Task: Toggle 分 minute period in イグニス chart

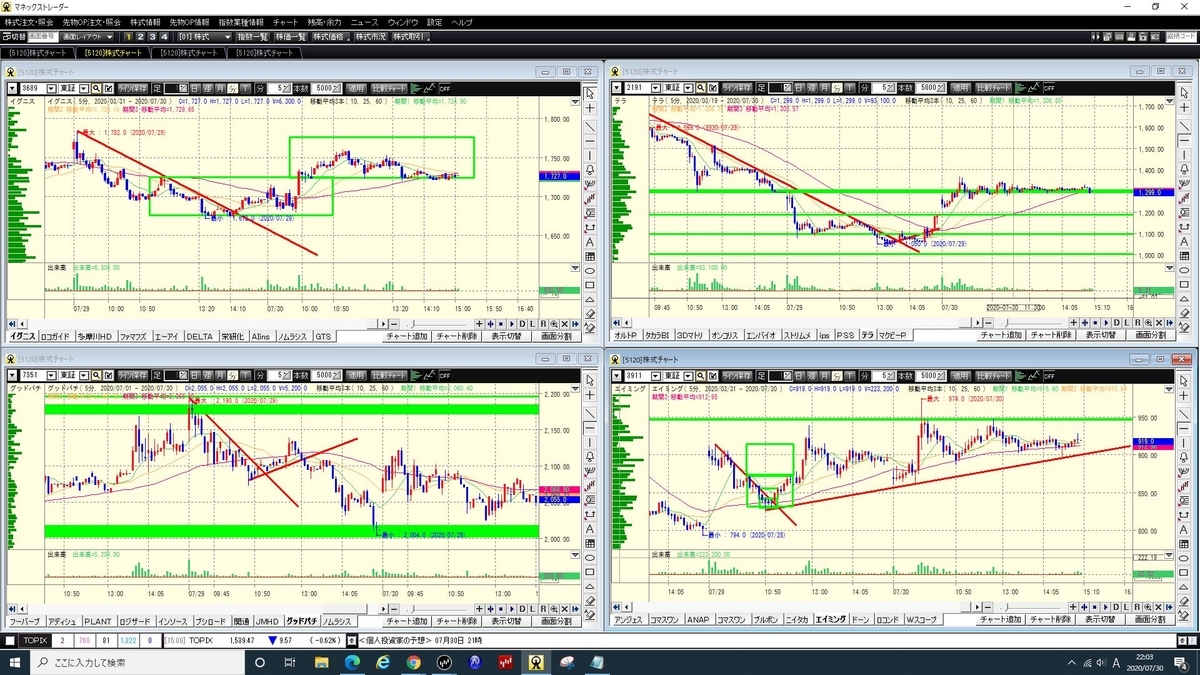Action: pyautogui.click(x=233, y=87)
